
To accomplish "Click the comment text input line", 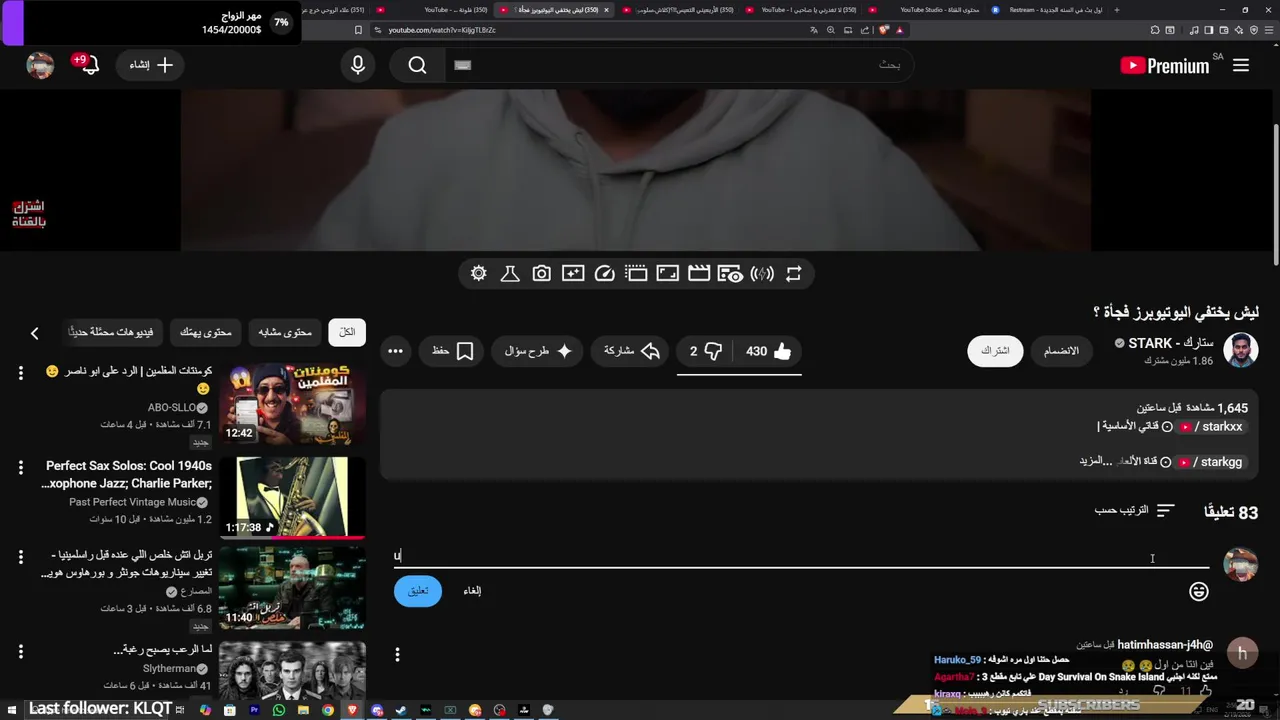I will pyautogui.click(x=801, y=556).
